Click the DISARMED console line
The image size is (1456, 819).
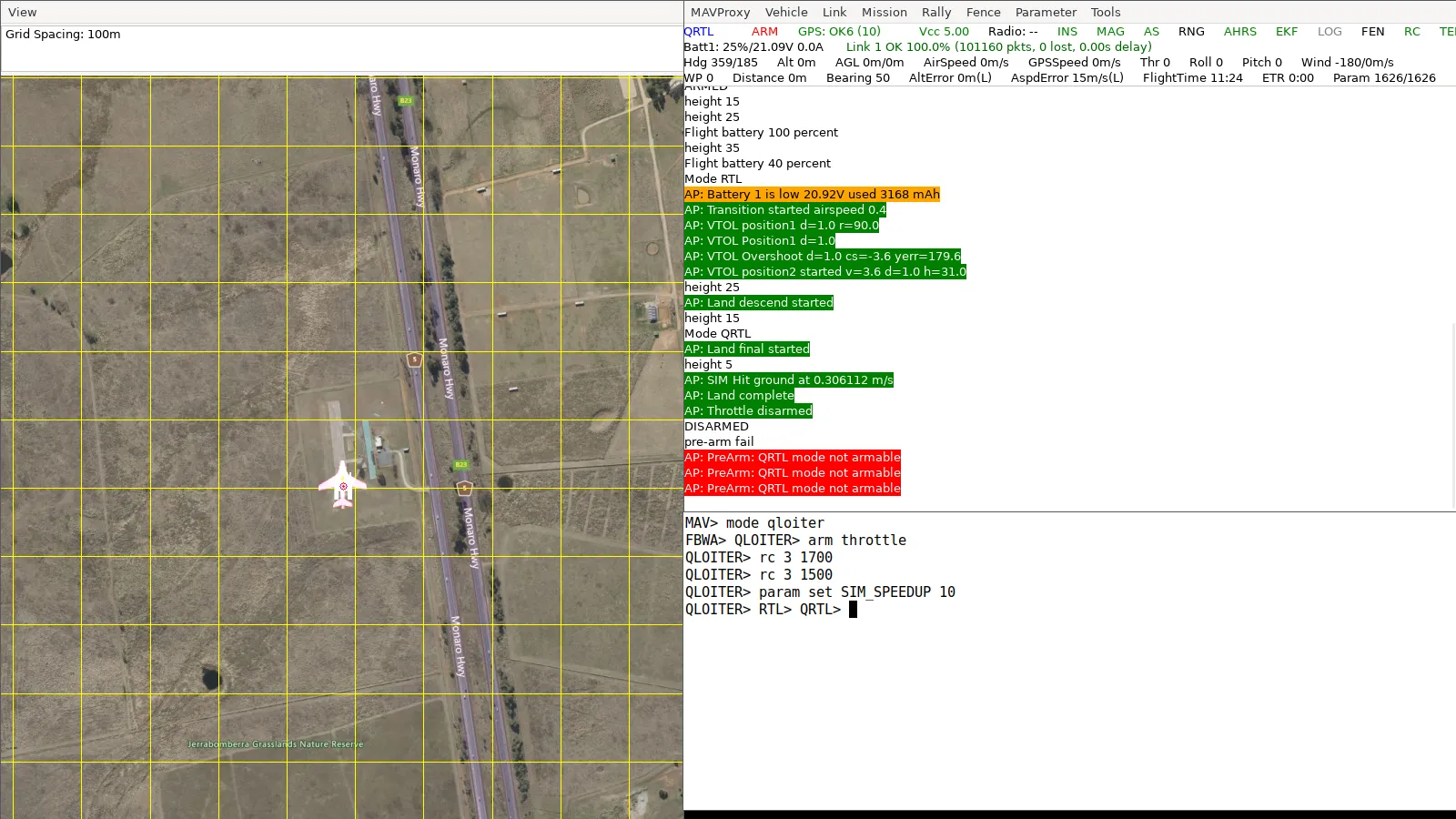(716, 426)
